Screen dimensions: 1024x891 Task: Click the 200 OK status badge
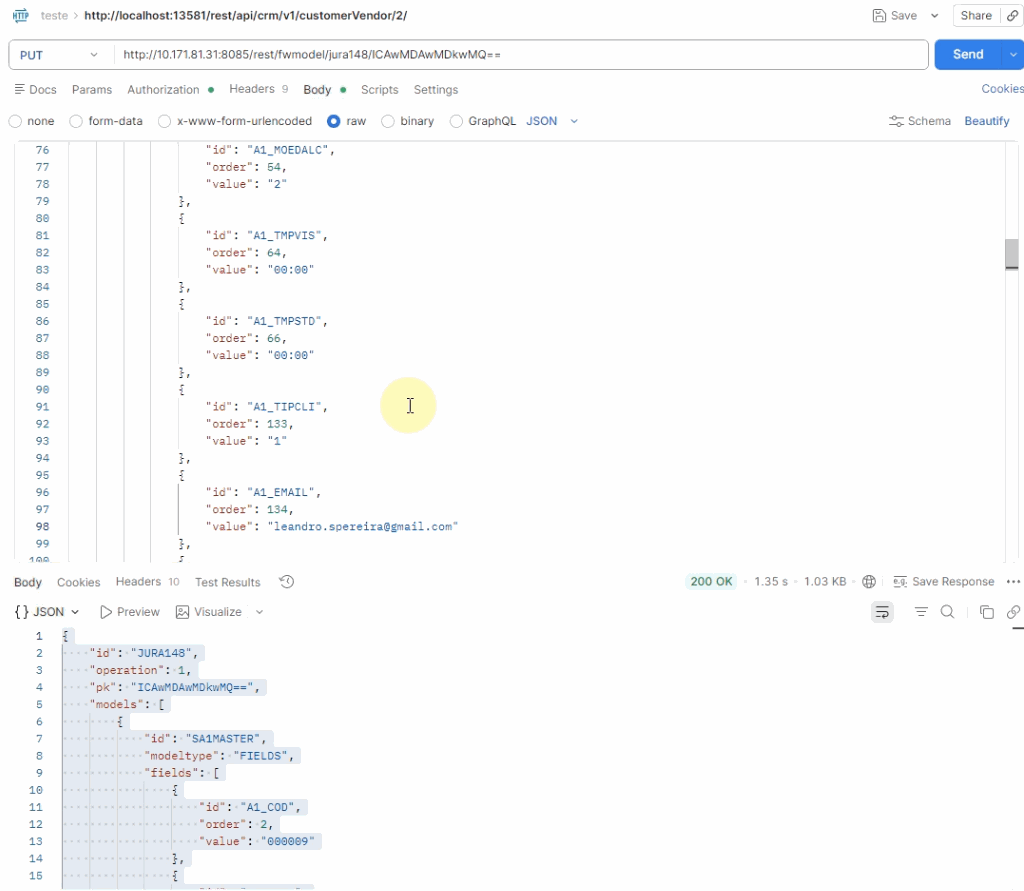711,581
